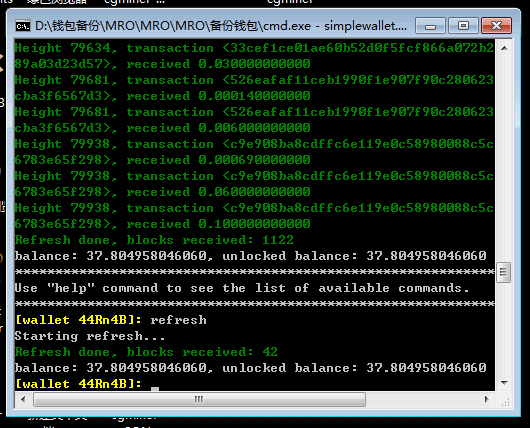Click the horizontal scrollbar right arrow
The image size is (530, 428).
click(487, 400)
